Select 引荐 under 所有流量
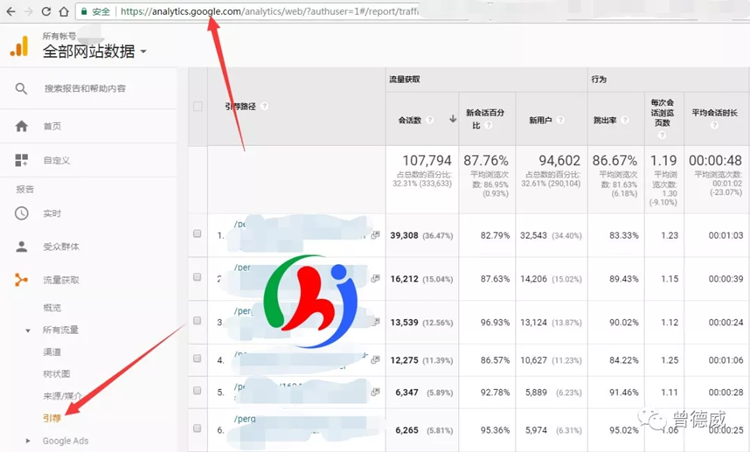This screenshot has height=452, width=750. click(x=52, y=418)
